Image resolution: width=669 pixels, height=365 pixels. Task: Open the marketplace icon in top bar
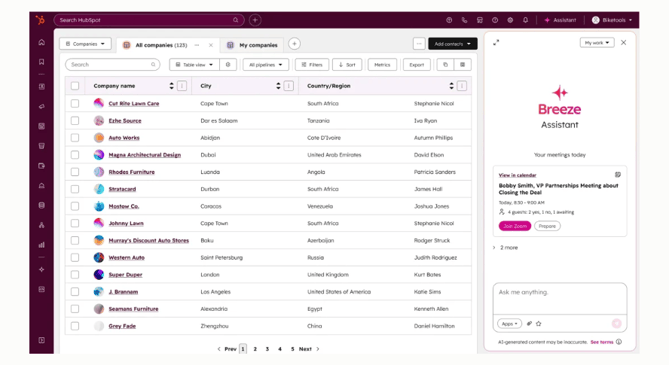coord(480,20)
